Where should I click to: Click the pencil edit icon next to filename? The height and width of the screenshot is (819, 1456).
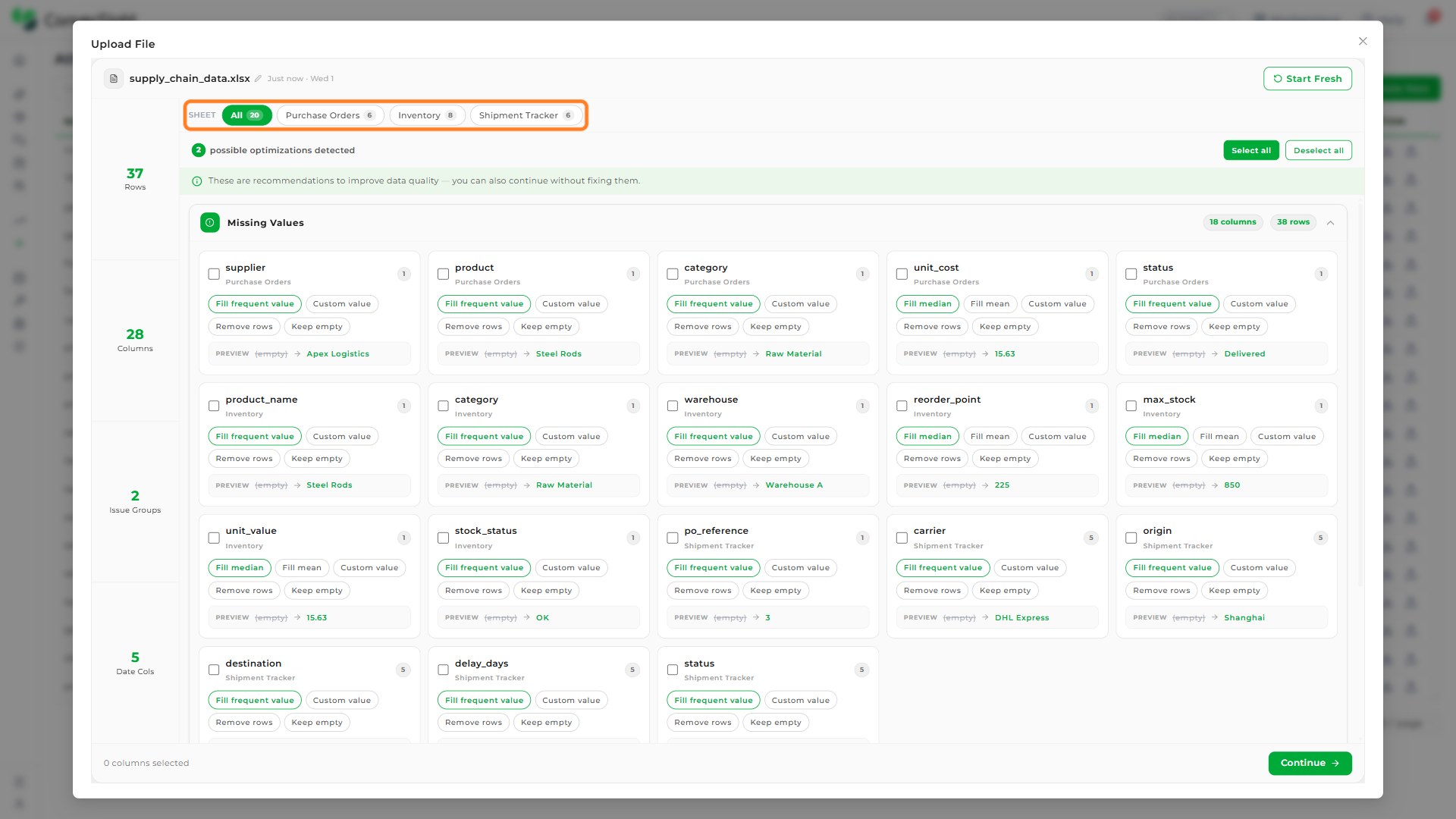point(258,79)
